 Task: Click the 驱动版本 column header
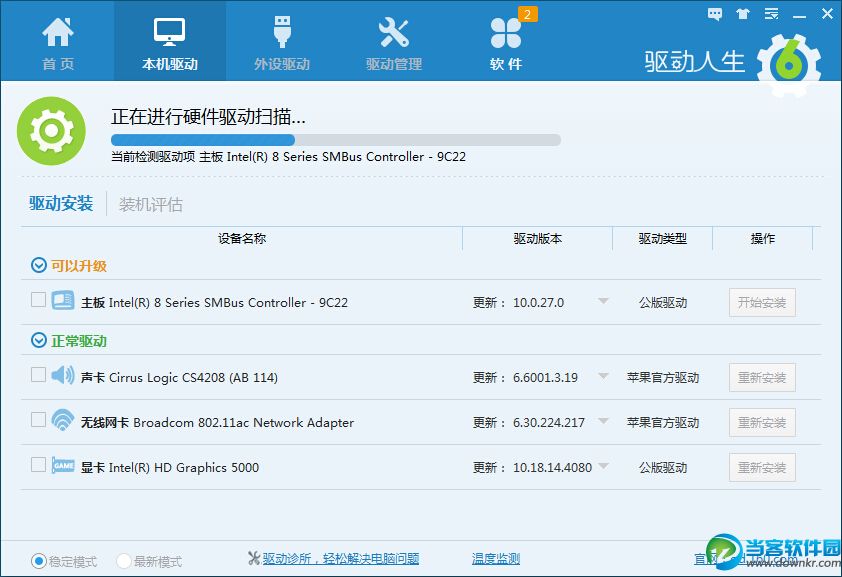pyautogui.click(x=538, y=238)
